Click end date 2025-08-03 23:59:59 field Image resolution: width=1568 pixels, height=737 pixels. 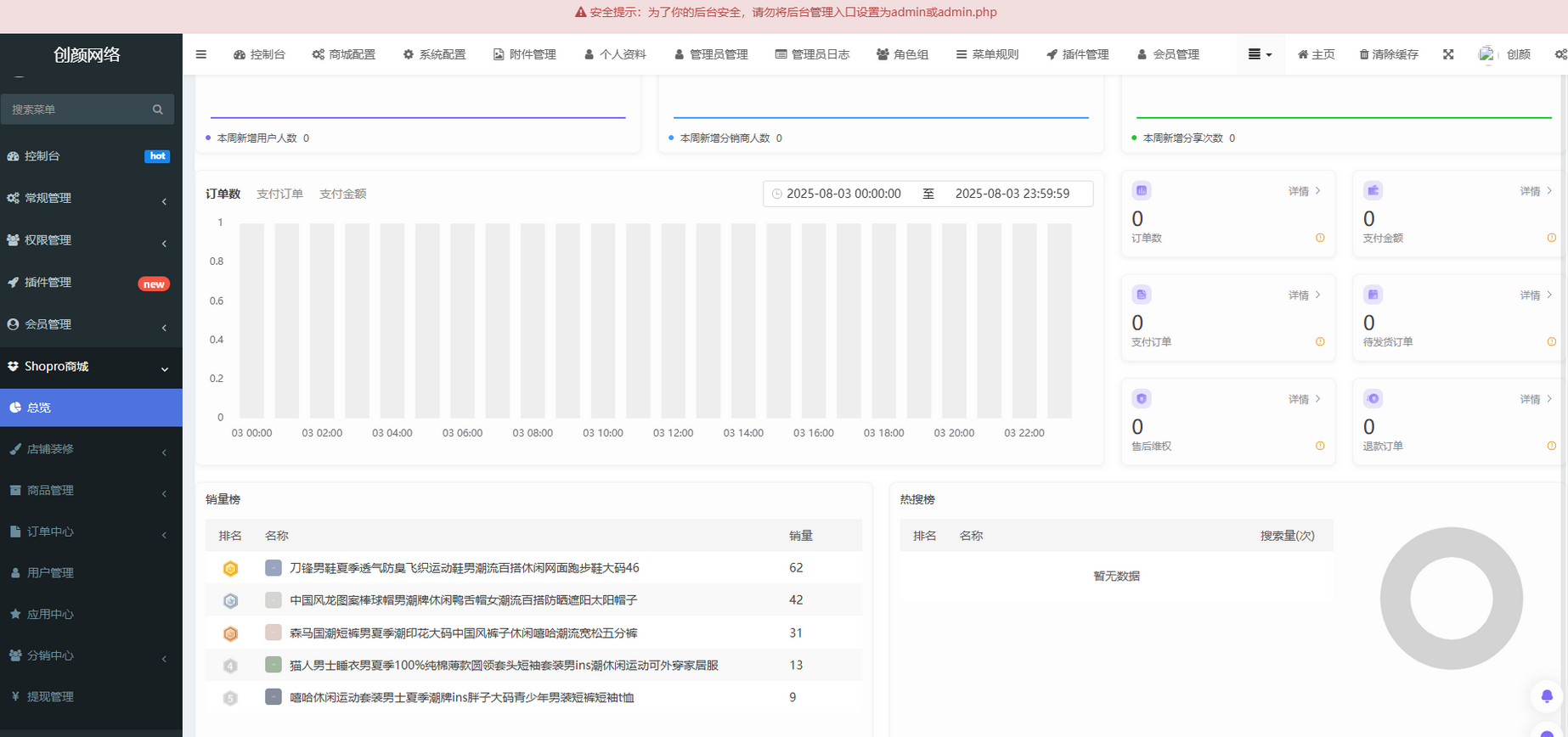point(1012,194)
